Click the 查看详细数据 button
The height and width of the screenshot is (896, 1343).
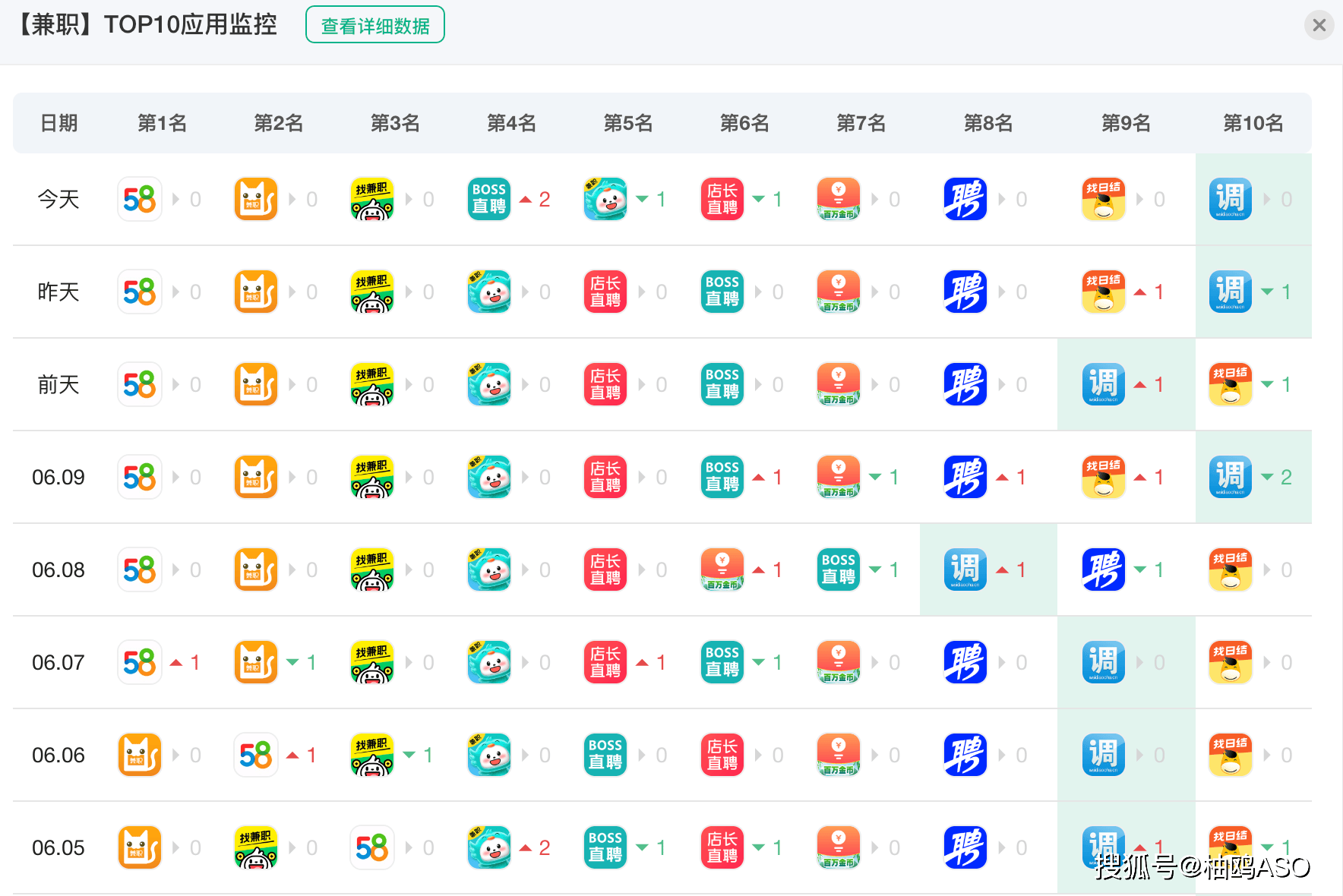tap(375, 25)
